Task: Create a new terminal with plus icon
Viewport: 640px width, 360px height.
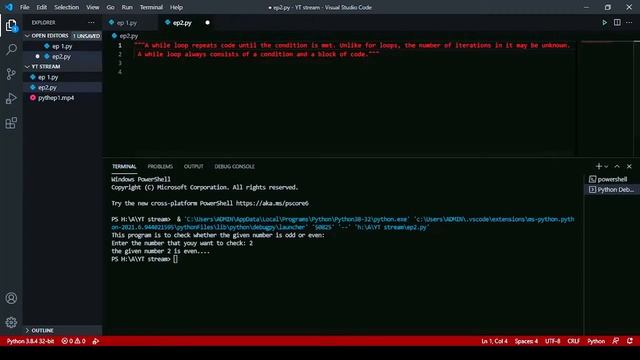Action: 598,166
